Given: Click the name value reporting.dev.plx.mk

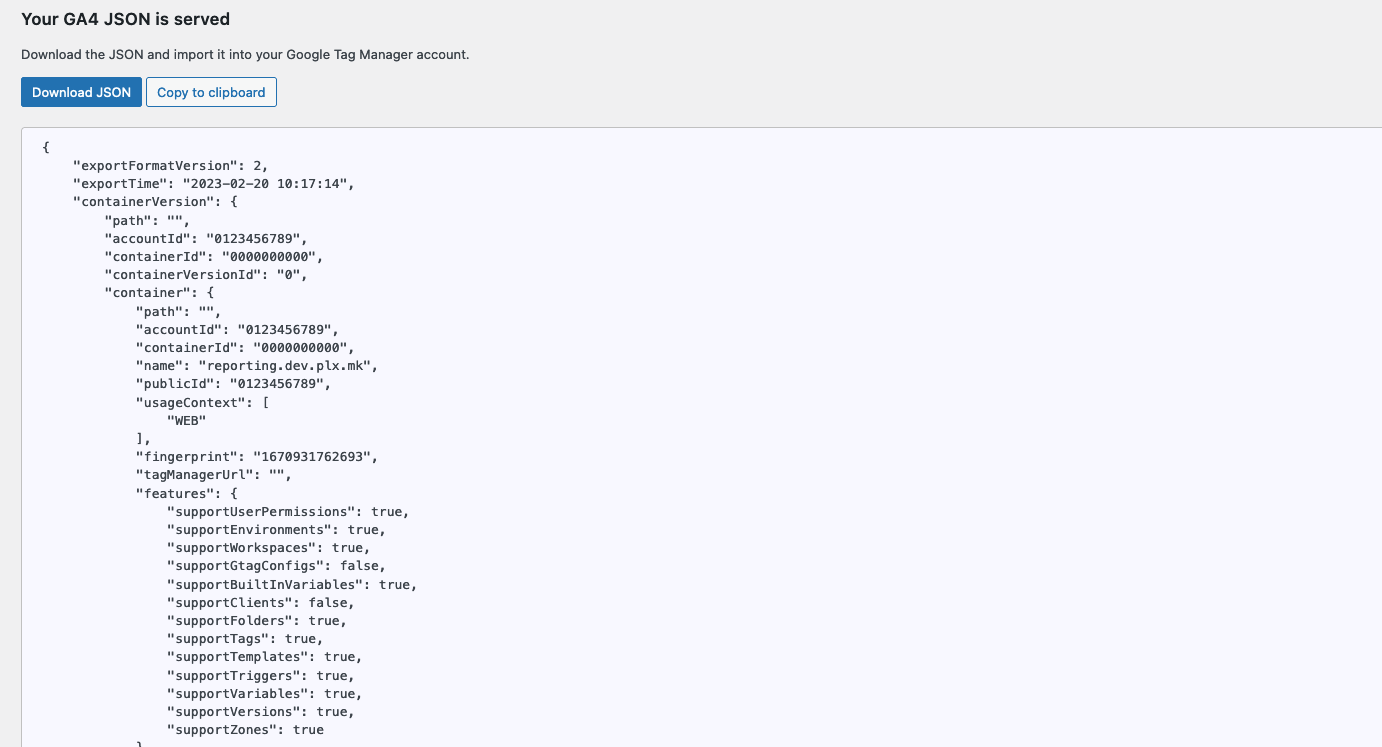Looking at the screenshot, I should pyautogui.click(x=286, y=365).
